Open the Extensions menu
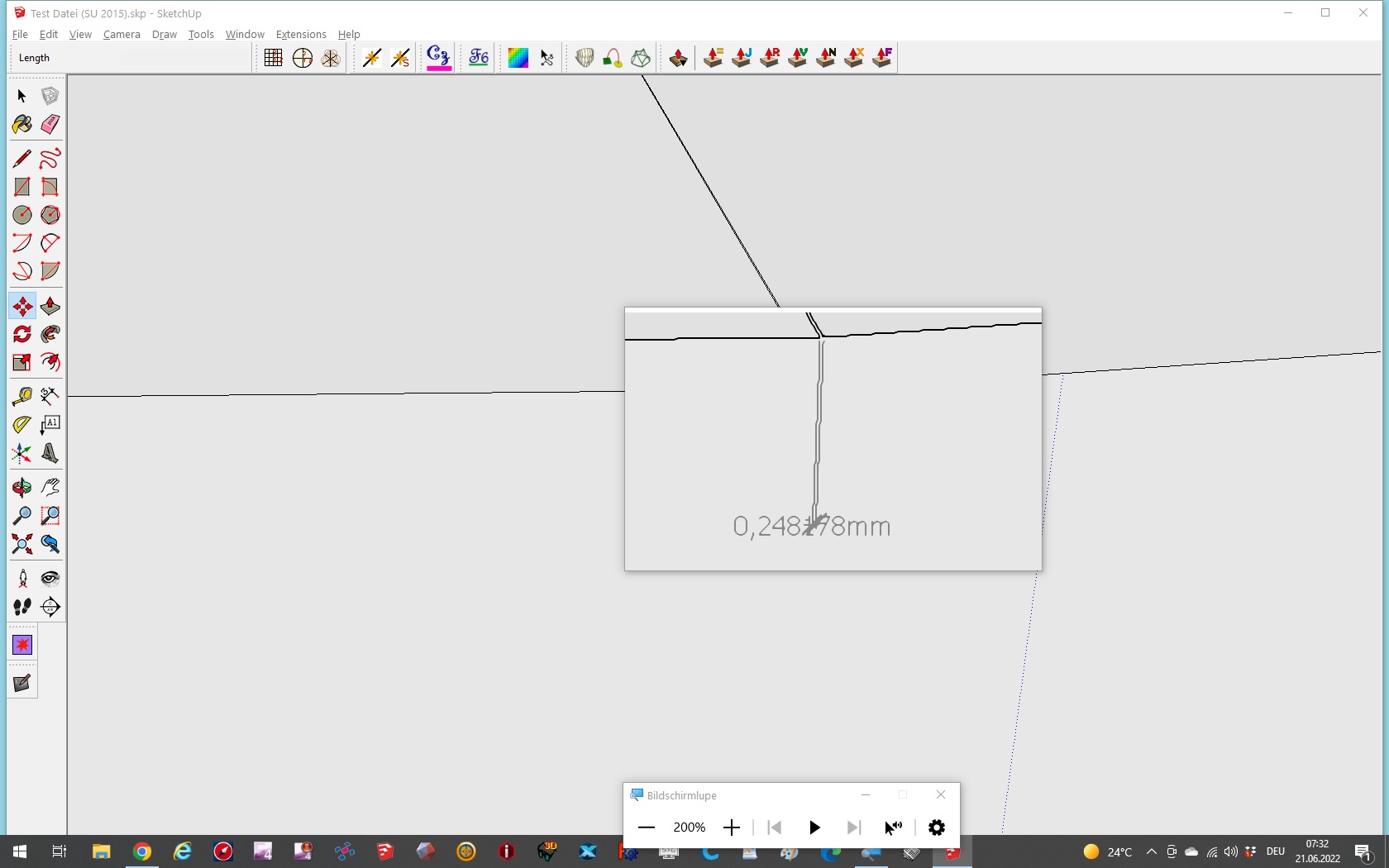This screenshot has width=1389, height=868. [301, 35]
